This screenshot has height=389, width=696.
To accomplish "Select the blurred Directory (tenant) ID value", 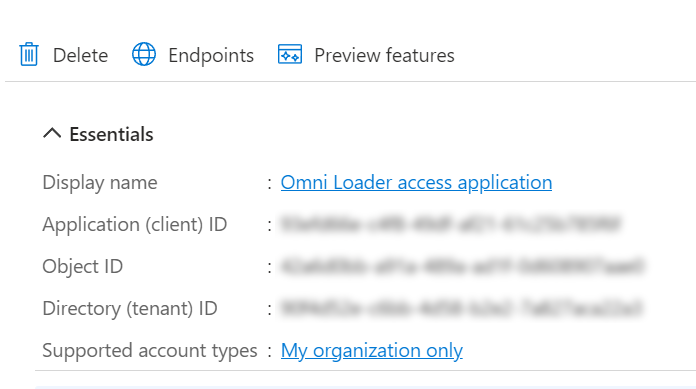I will 462,308.
